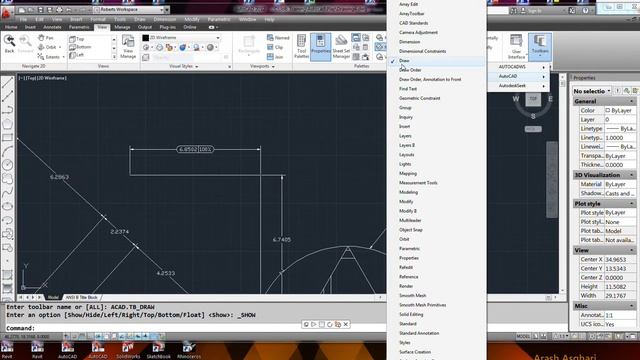
Task: Collapse the General properties section
Action: pos(632,101)
